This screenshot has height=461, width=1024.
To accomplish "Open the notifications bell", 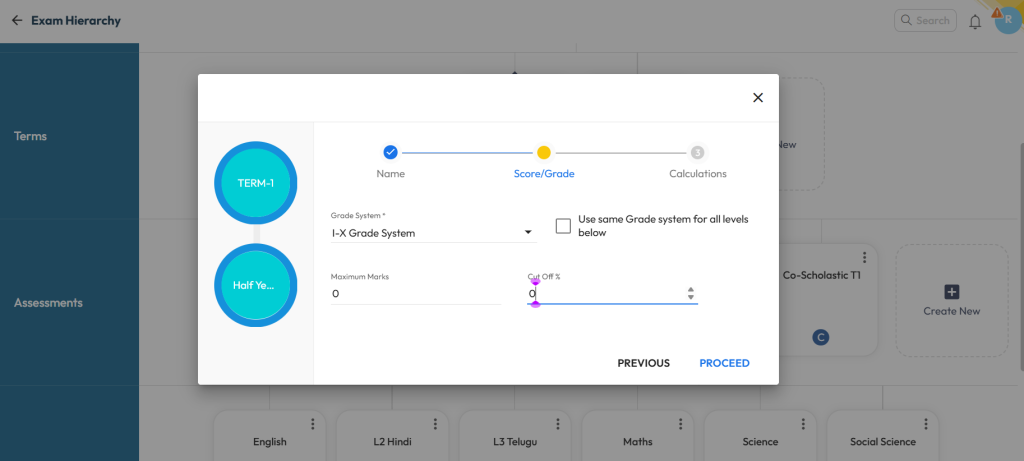I will click(975, 21).
